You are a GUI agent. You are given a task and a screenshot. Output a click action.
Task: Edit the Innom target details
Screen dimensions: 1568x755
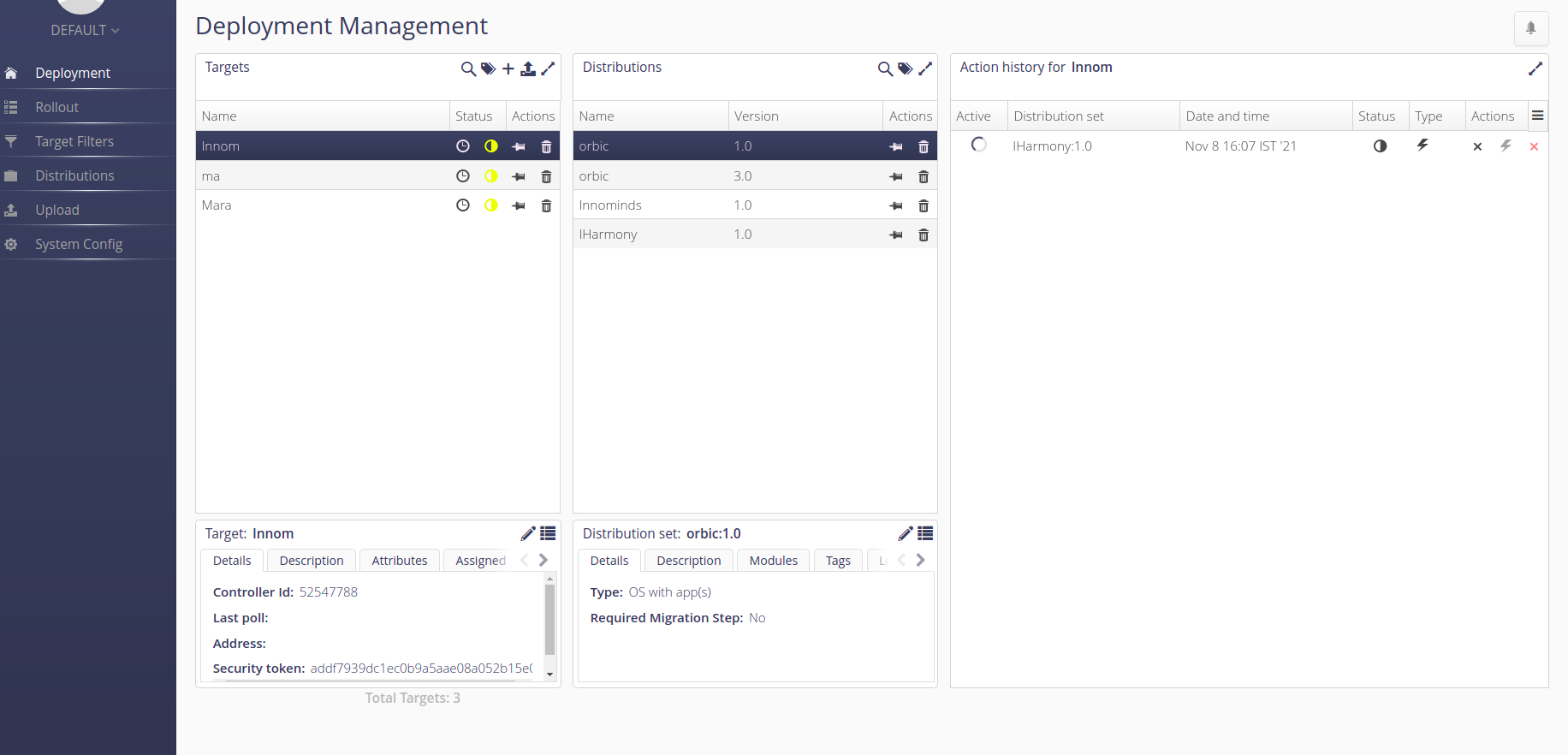pyautogui.click(x=528, y=533)
